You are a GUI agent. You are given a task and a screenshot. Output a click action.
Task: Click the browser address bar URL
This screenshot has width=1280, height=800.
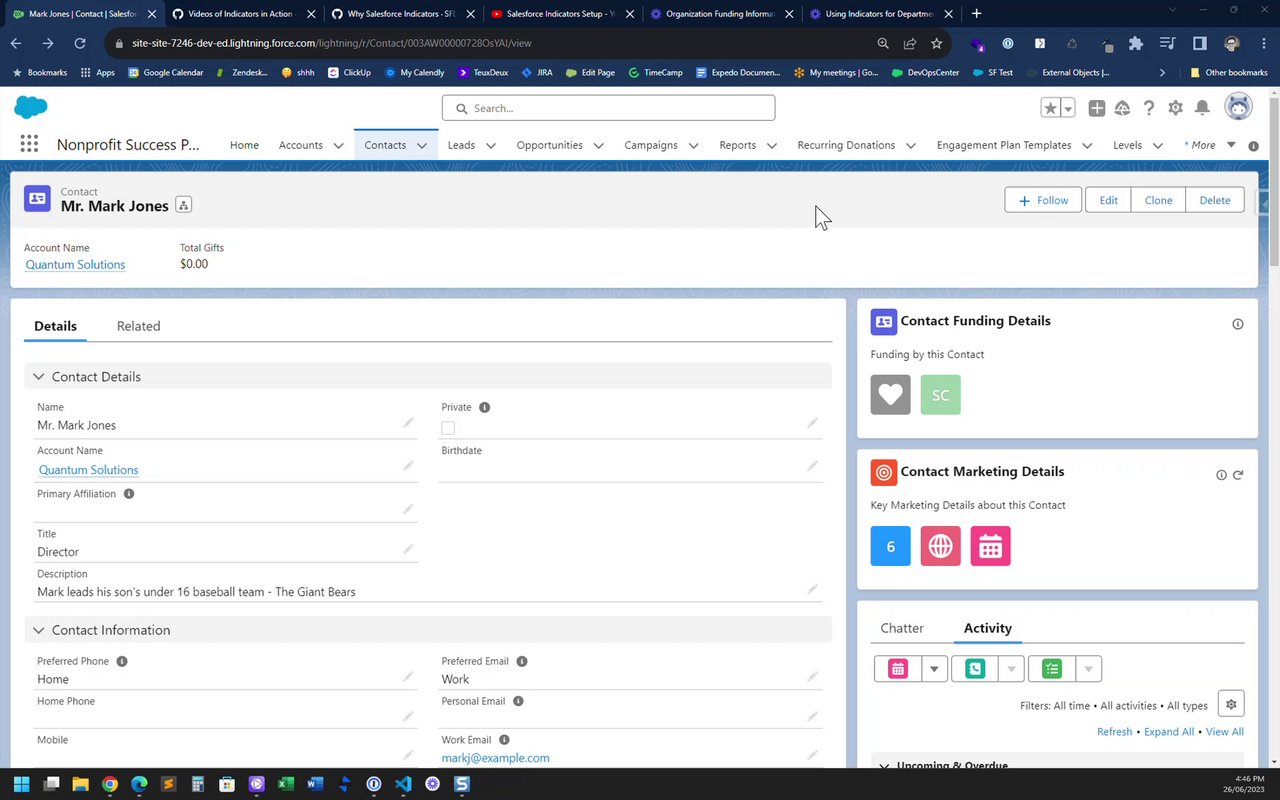pyautogui.click(x=332, y=44)
